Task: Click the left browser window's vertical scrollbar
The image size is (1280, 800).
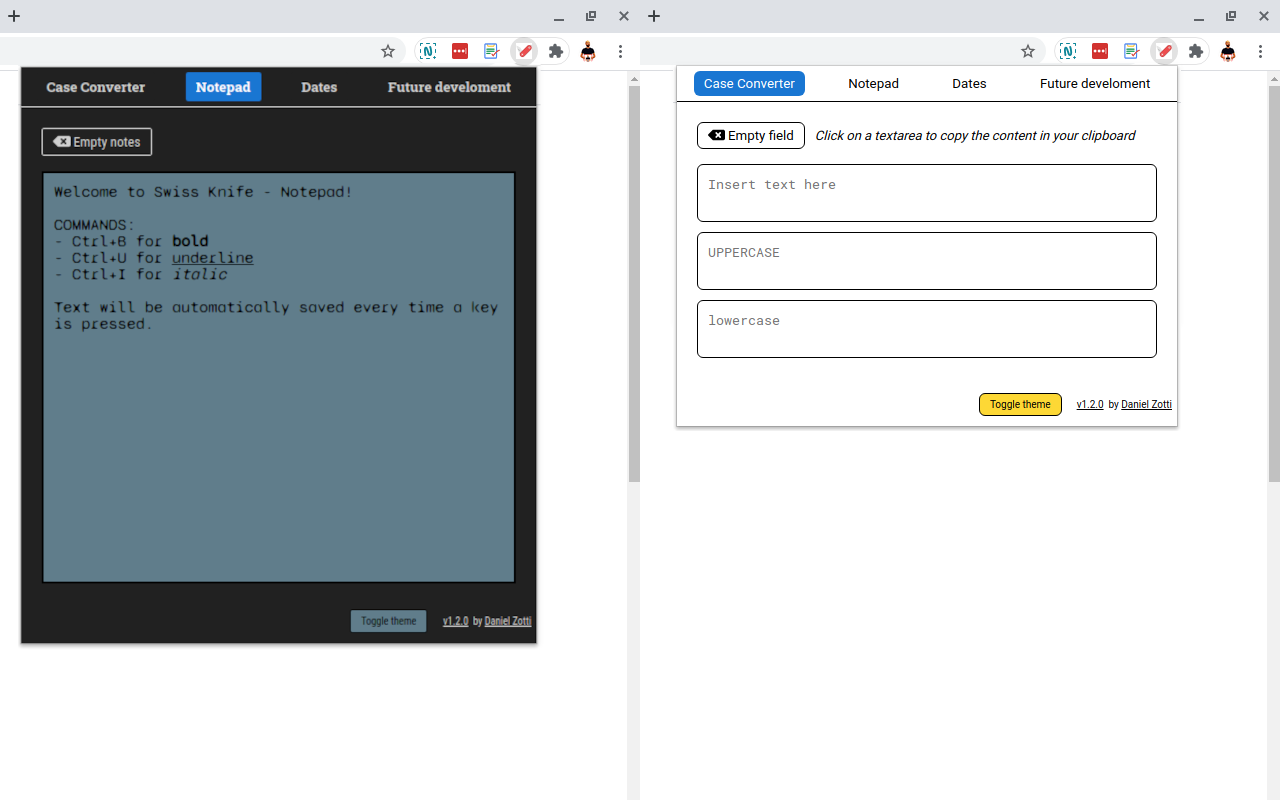Action: click(x=634, y=284)
